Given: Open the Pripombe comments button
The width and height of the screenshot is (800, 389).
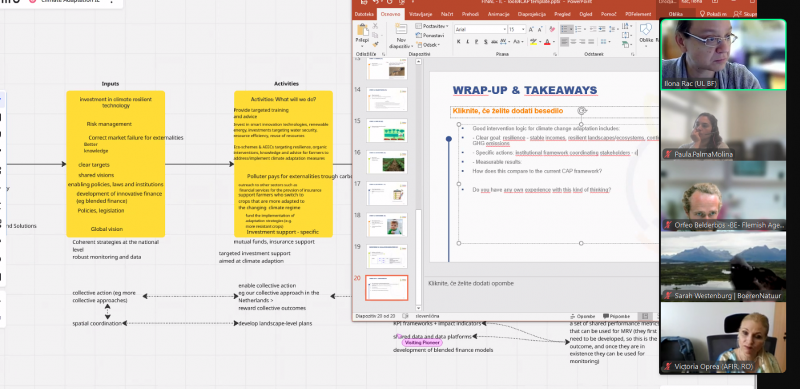Looking at the screenshot, I should click(617, 317).
